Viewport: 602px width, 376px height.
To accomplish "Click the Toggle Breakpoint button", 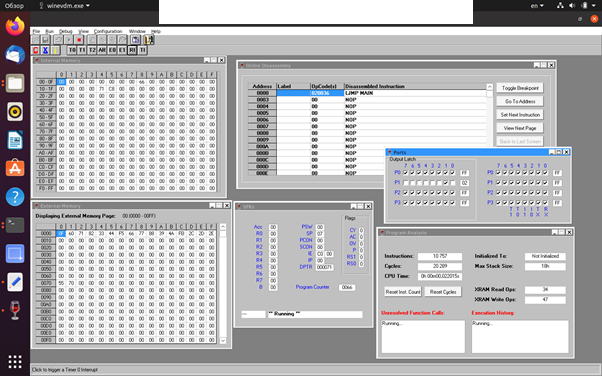I will click(520, 88).
